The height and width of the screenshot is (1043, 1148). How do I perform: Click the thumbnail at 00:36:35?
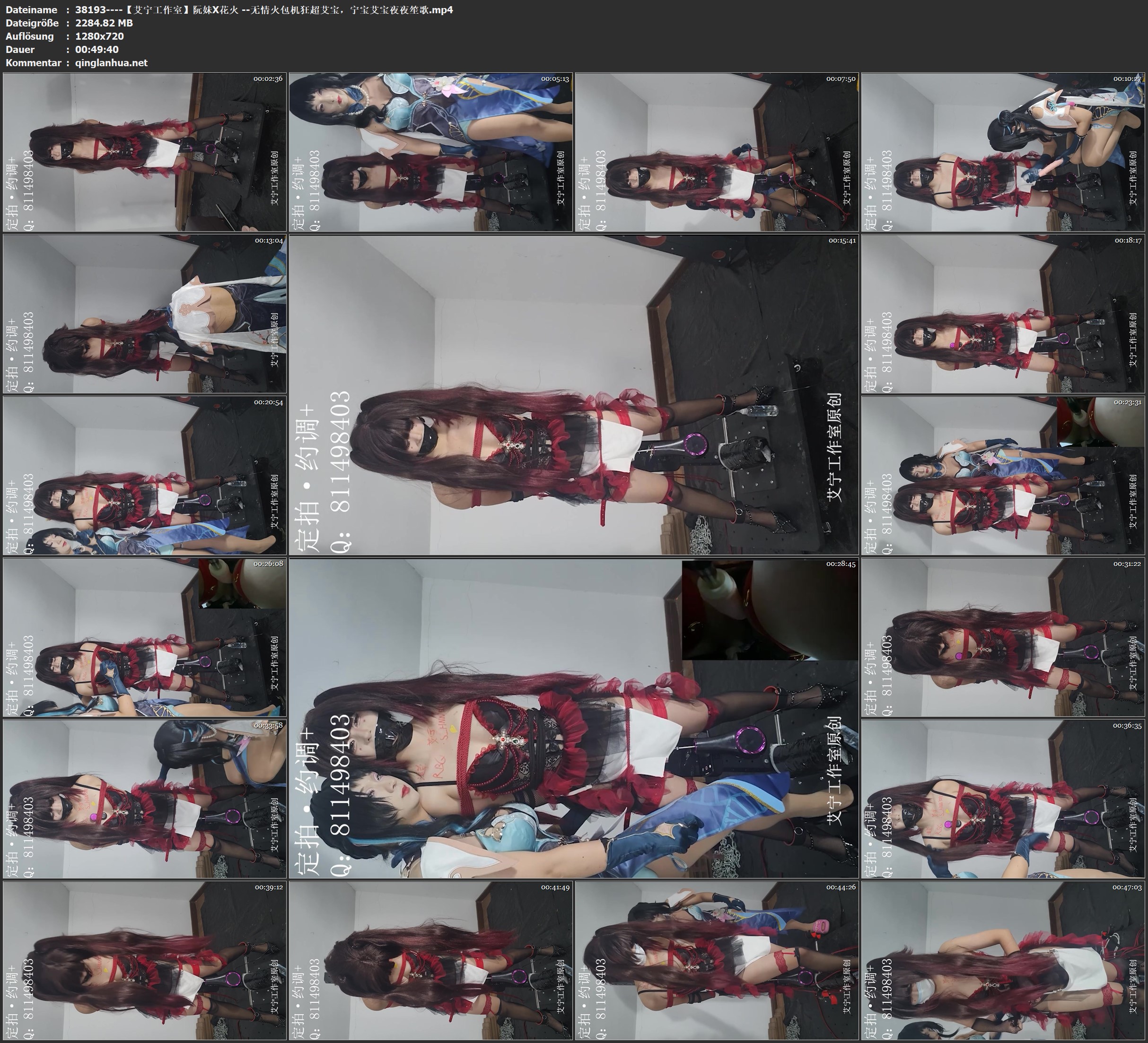[1002, 799]
